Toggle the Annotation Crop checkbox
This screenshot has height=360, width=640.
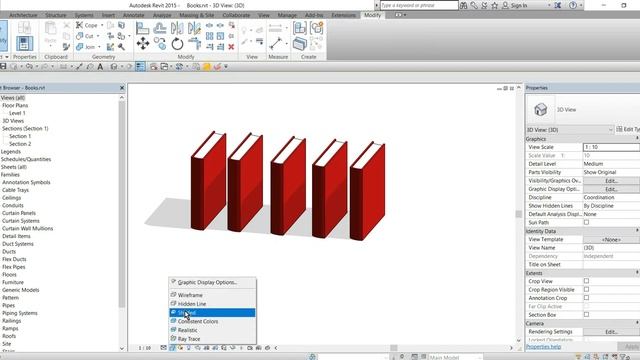pos(586,298)
